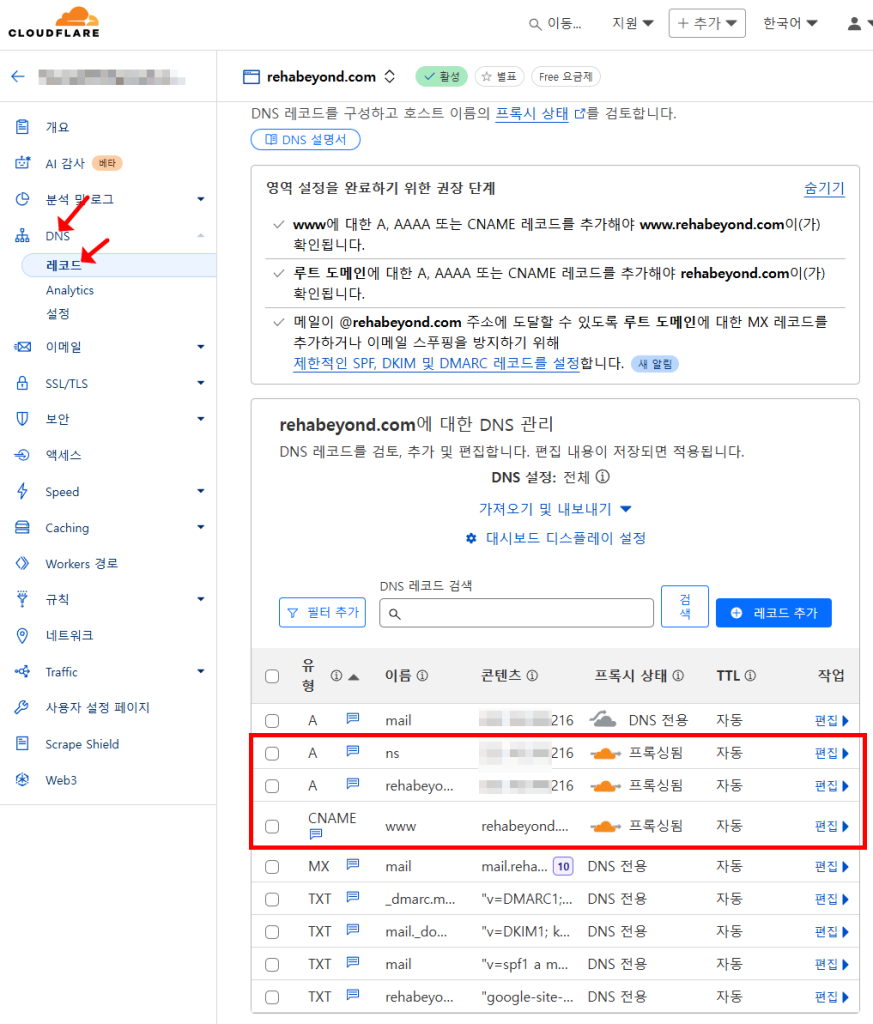
Task: Expand 분석 및 로그 in sidebar
Action: pyautogui.click(x=200, y=199)
